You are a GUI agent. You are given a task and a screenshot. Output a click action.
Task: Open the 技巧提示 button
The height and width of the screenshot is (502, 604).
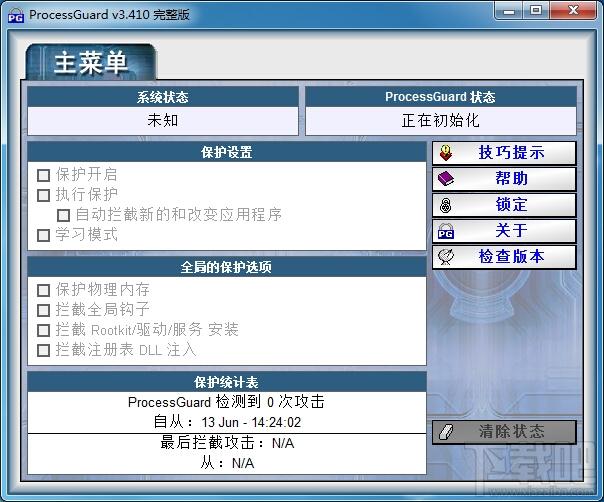504,153
